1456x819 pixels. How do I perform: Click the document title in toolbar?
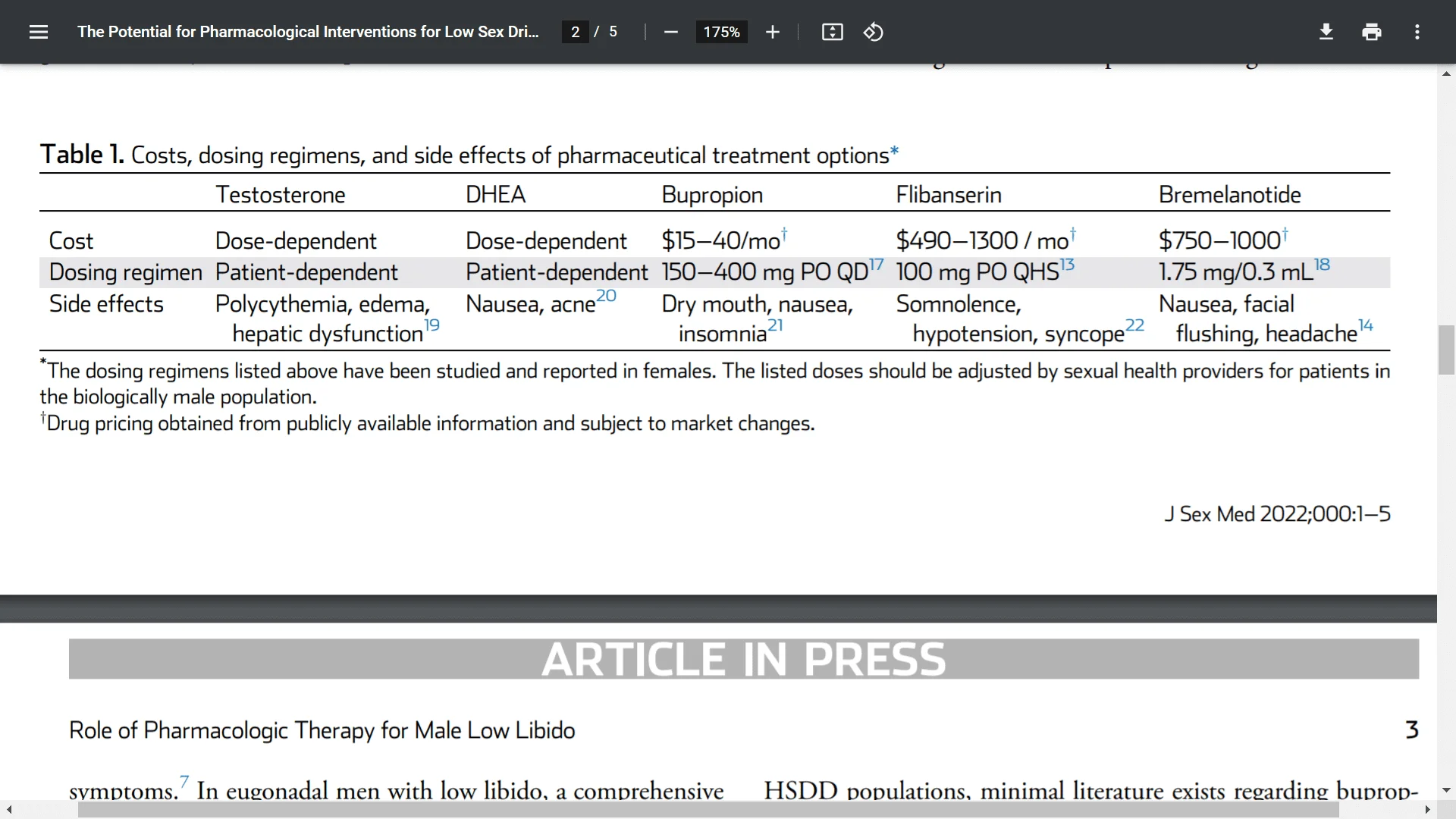[308, 32]
